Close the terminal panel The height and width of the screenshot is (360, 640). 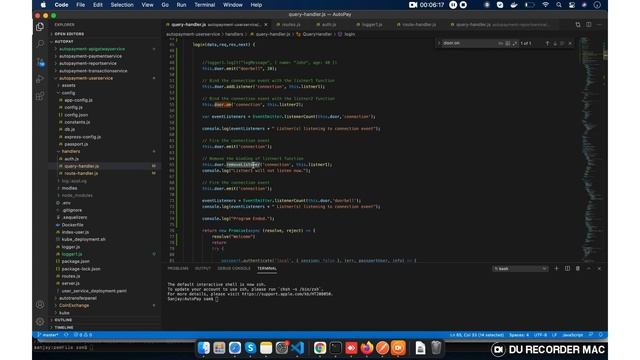[x=599, y=269]
